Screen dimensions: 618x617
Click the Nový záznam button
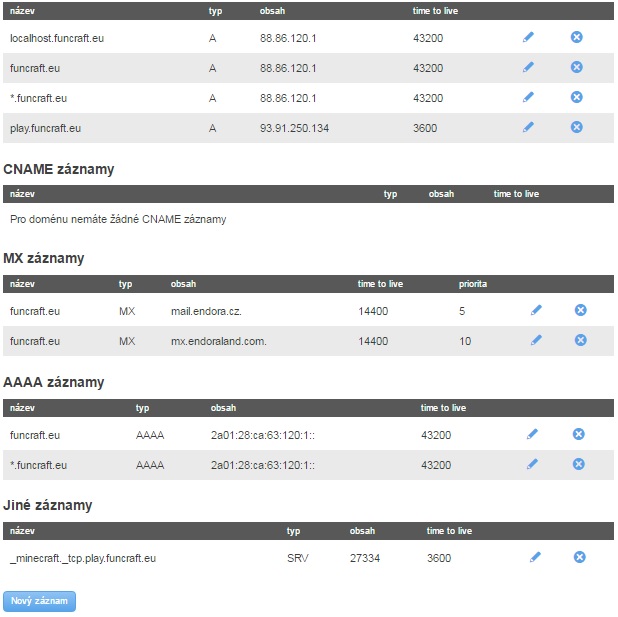pos(39,601)
